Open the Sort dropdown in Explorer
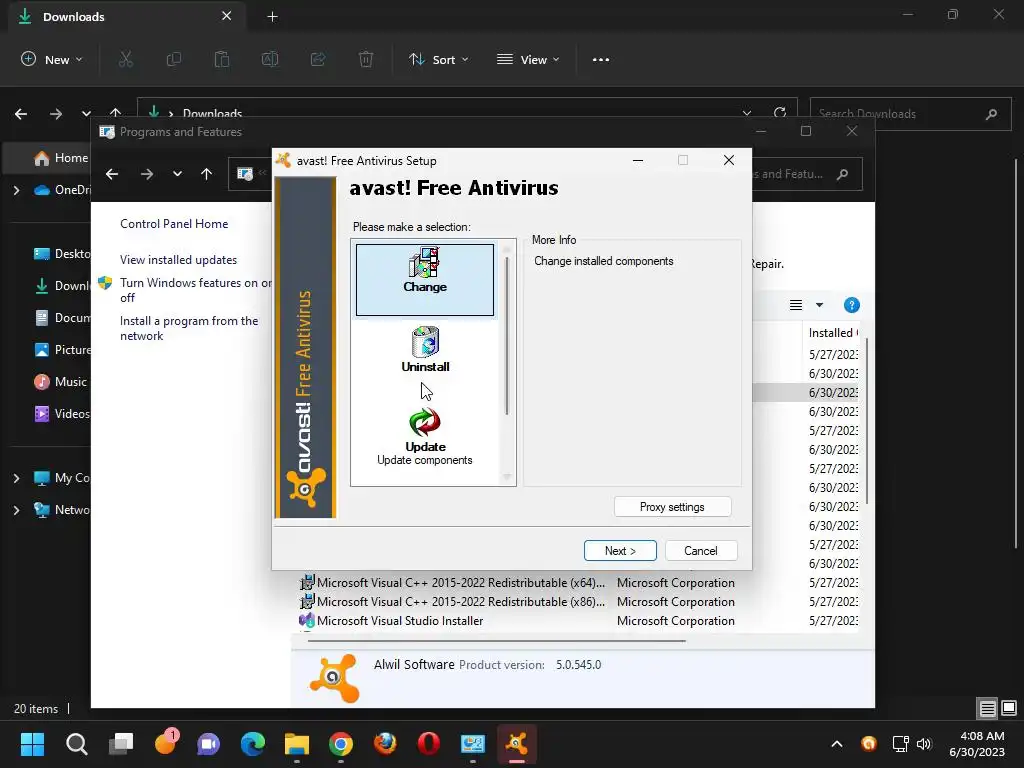 point(438,59)
